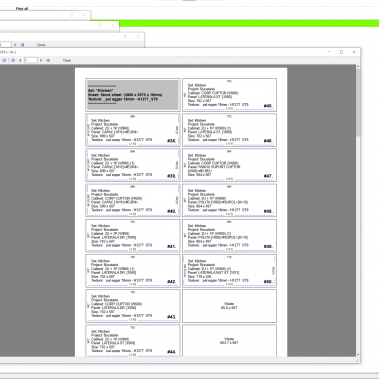Screen dimensions: 379x379
Task: Click the Print all label
Action: pos(22,8)
